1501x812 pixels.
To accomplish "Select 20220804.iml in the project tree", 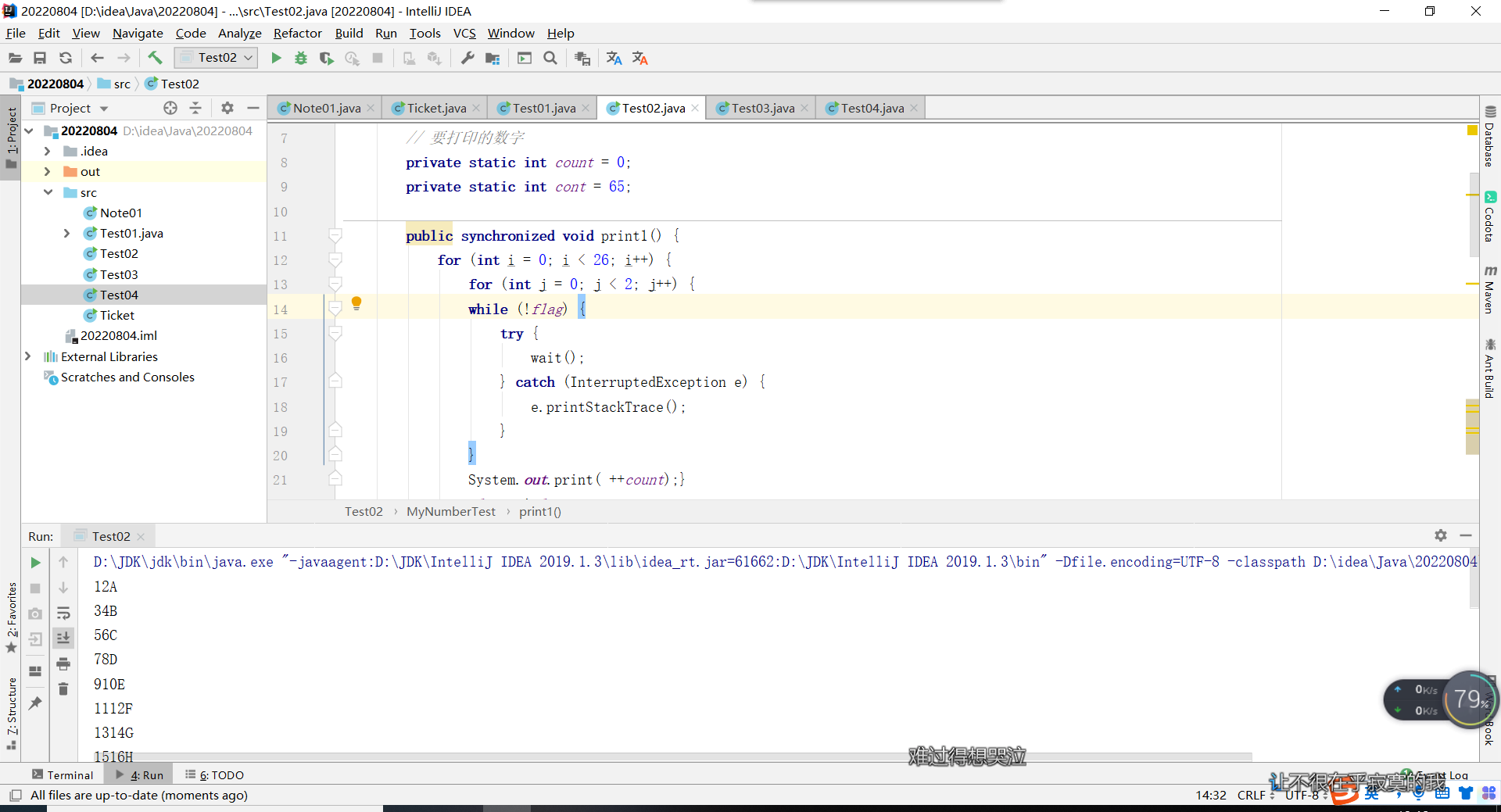I will tap(119, 335).
